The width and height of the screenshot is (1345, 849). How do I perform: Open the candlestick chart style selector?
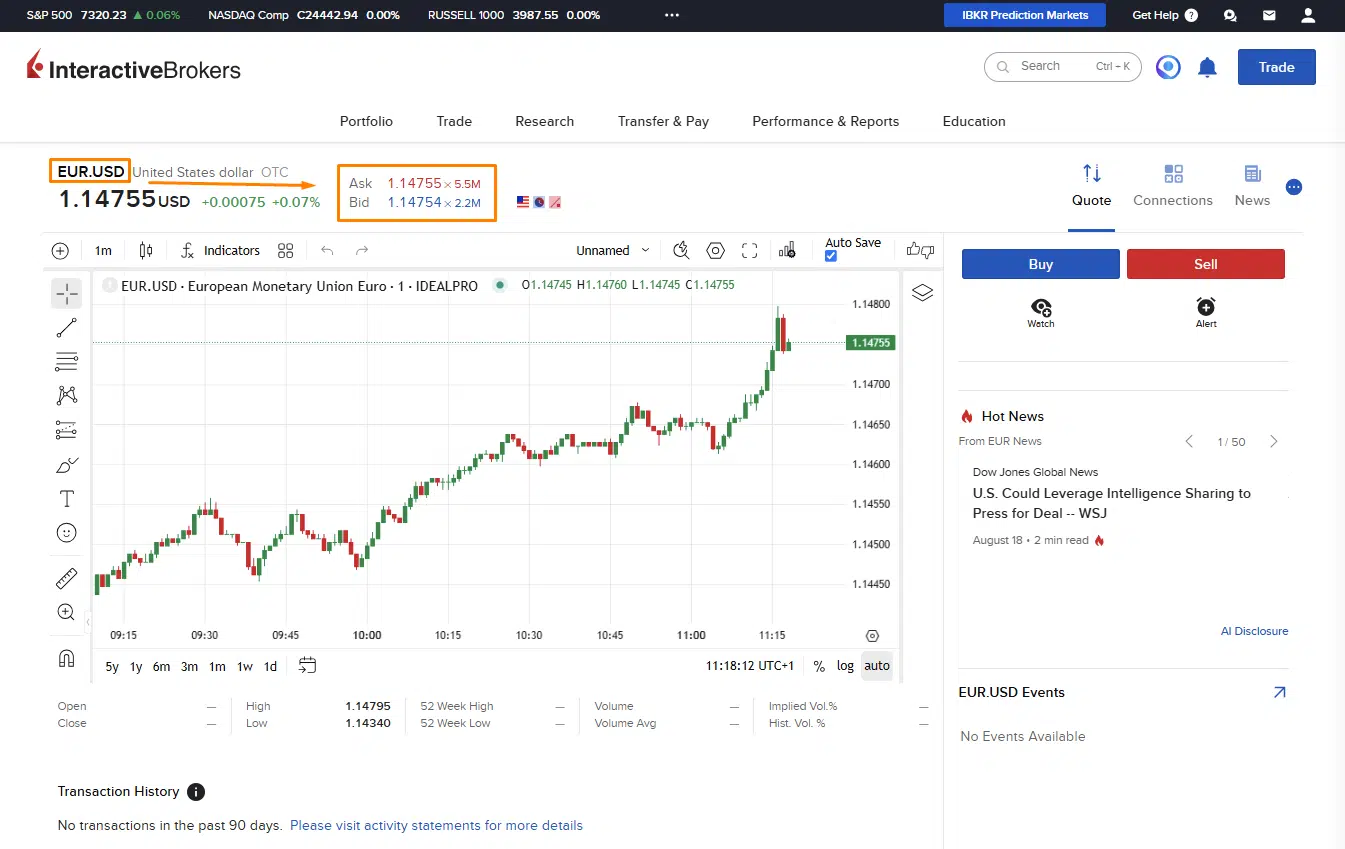click(146, 251)
